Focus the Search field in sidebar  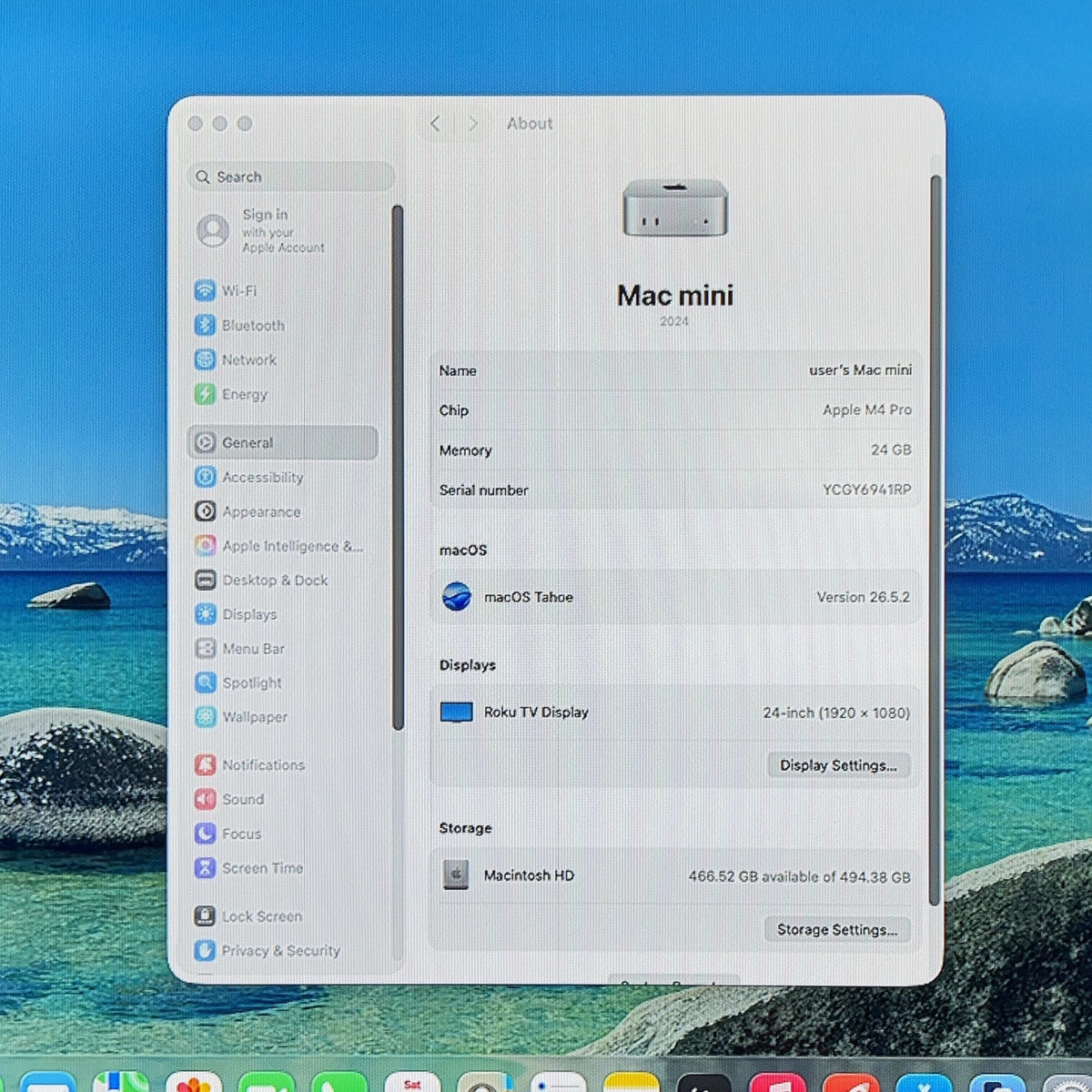pyautogui.click(x=291, y=177)
